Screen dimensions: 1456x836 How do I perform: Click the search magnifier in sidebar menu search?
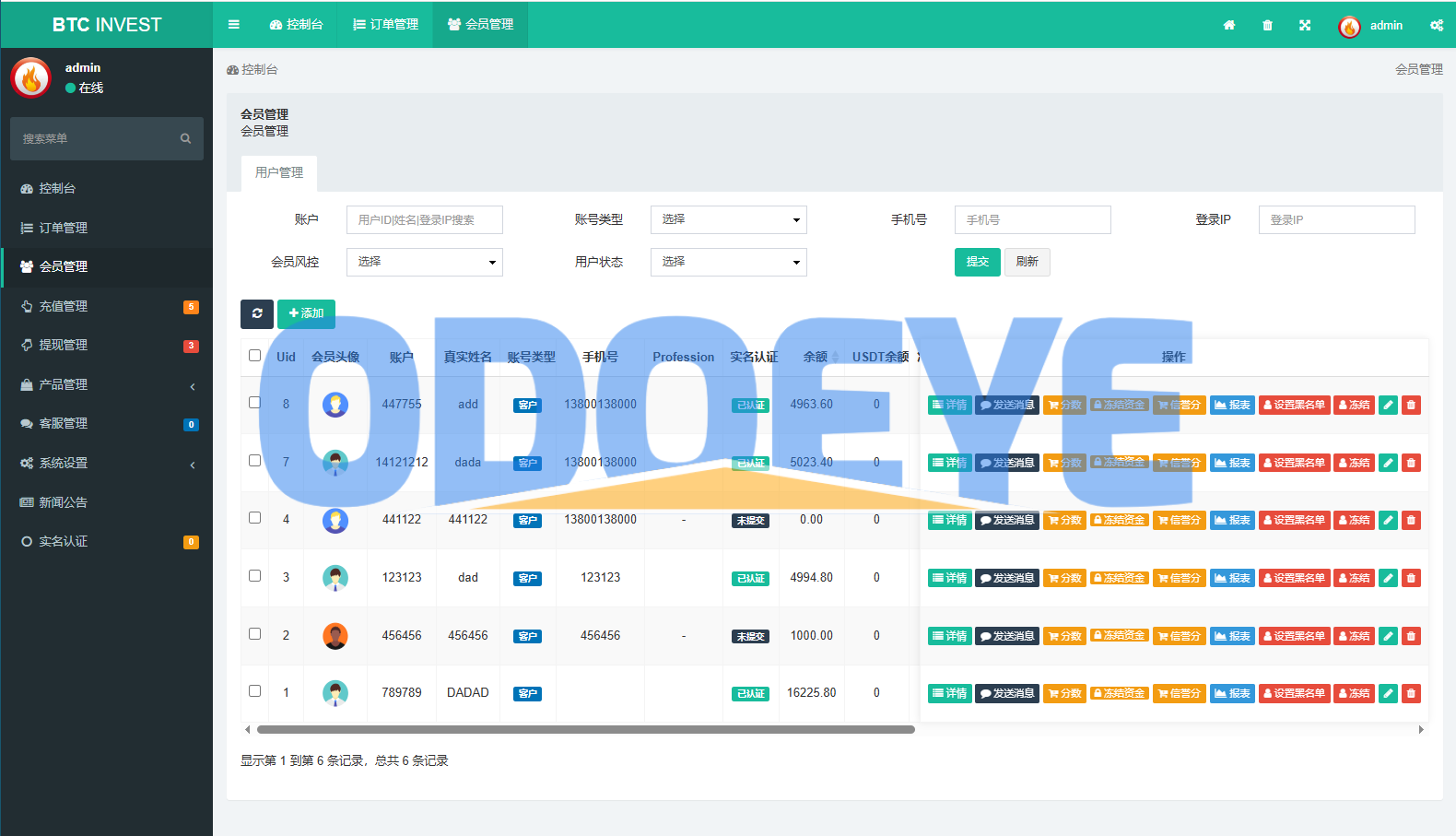click(185, 138)
